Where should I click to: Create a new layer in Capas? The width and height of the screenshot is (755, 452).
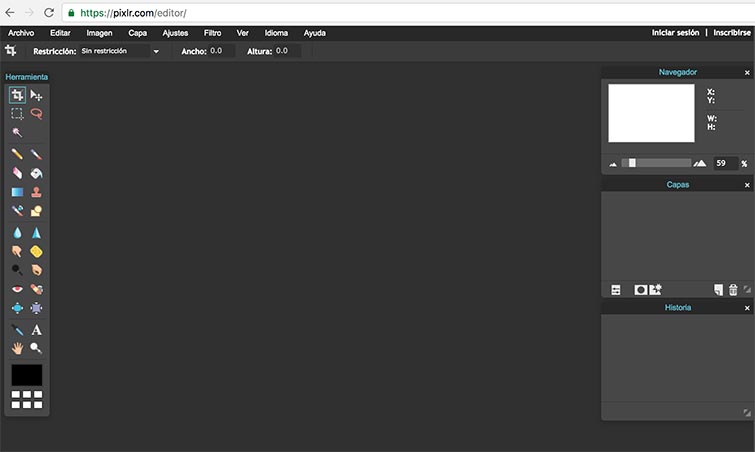(718, 290)
